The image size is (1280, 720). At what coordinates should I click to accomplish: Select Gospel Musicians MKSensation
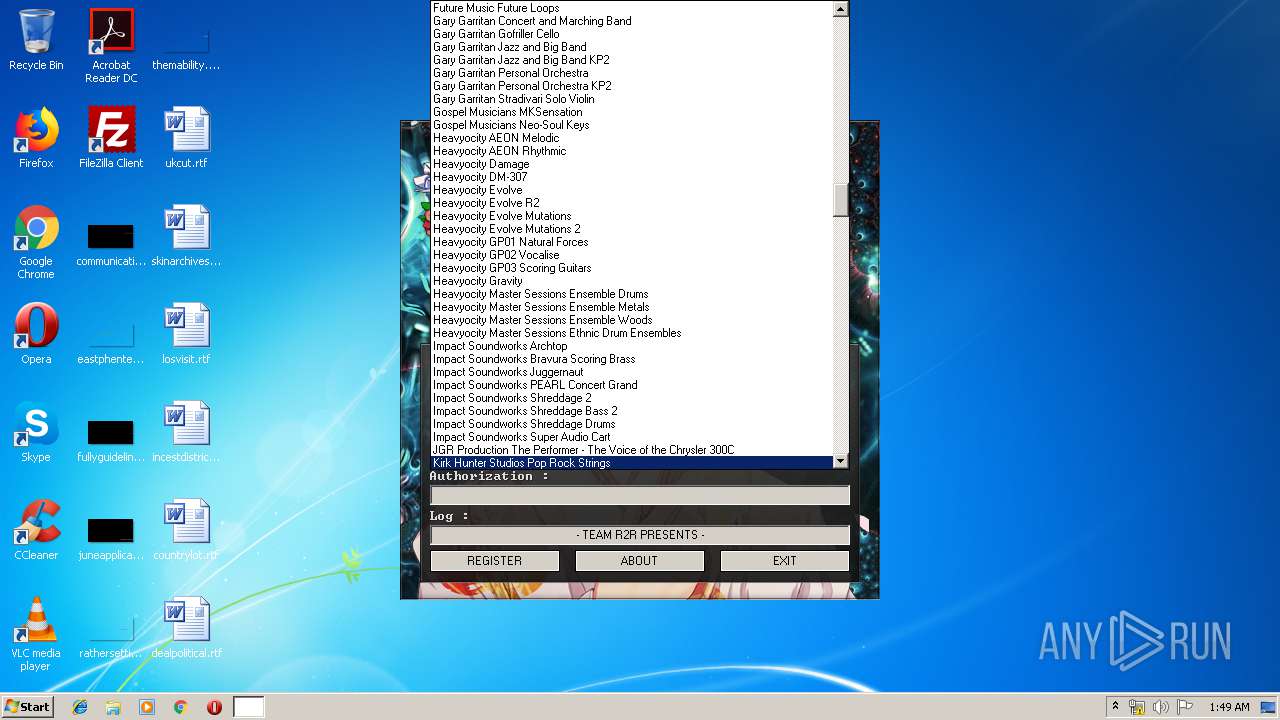[x=632, y=112]
